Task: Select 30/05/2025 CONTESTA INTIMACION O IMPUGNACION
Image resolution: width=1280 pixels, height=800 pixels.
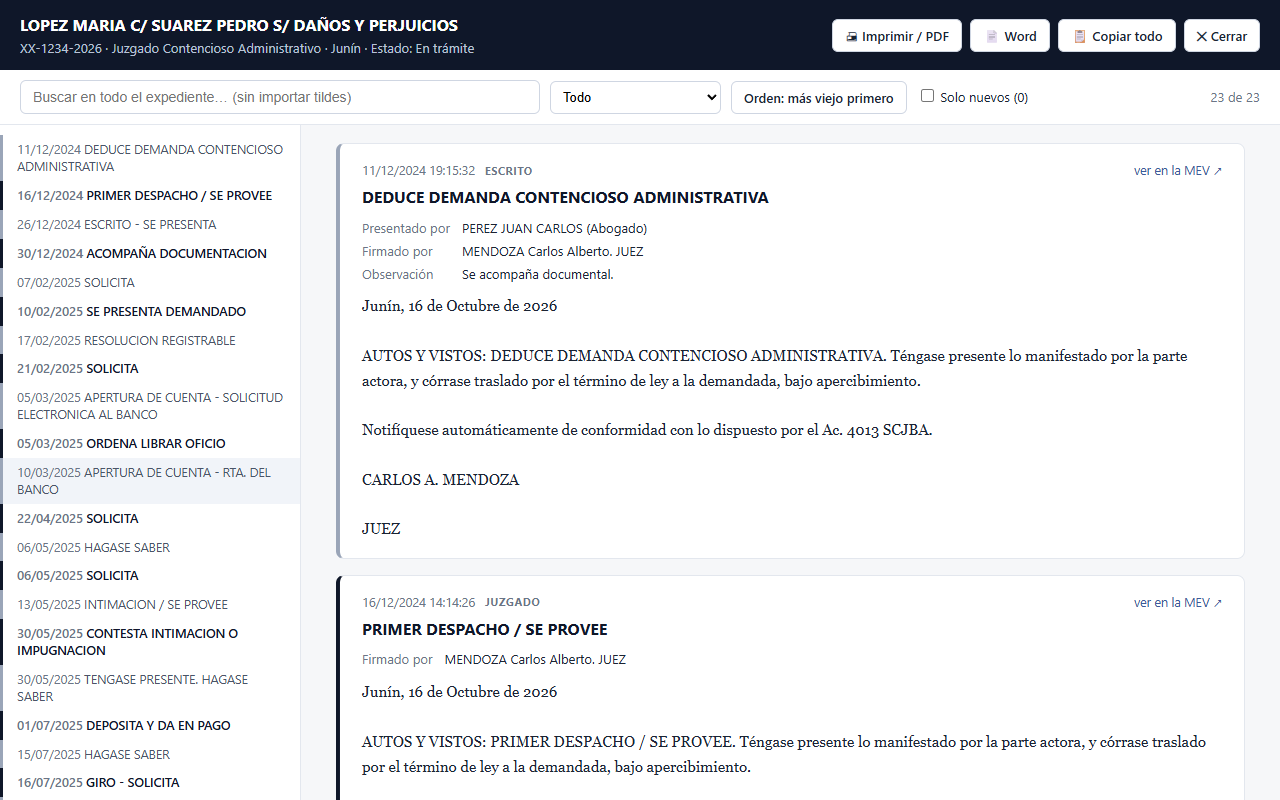Action: tap(150, 642)
